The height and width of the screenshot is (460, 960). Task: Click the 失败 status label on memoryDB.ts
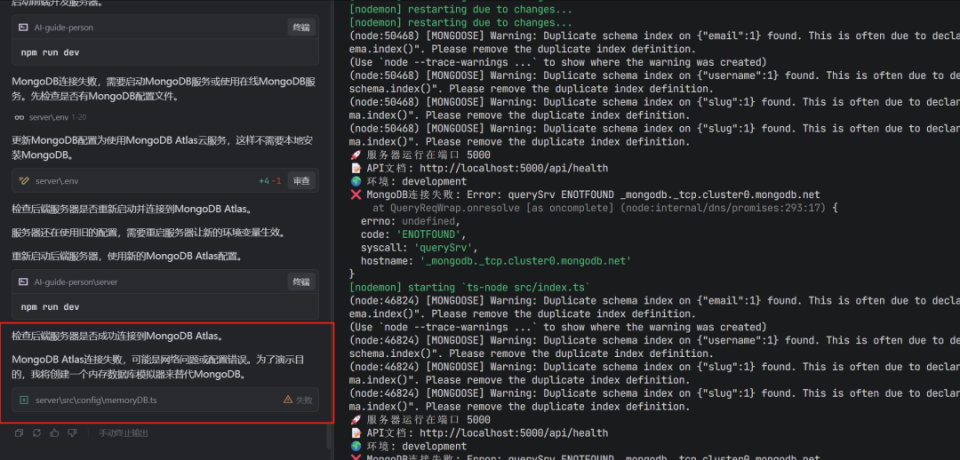click(303, 400)
